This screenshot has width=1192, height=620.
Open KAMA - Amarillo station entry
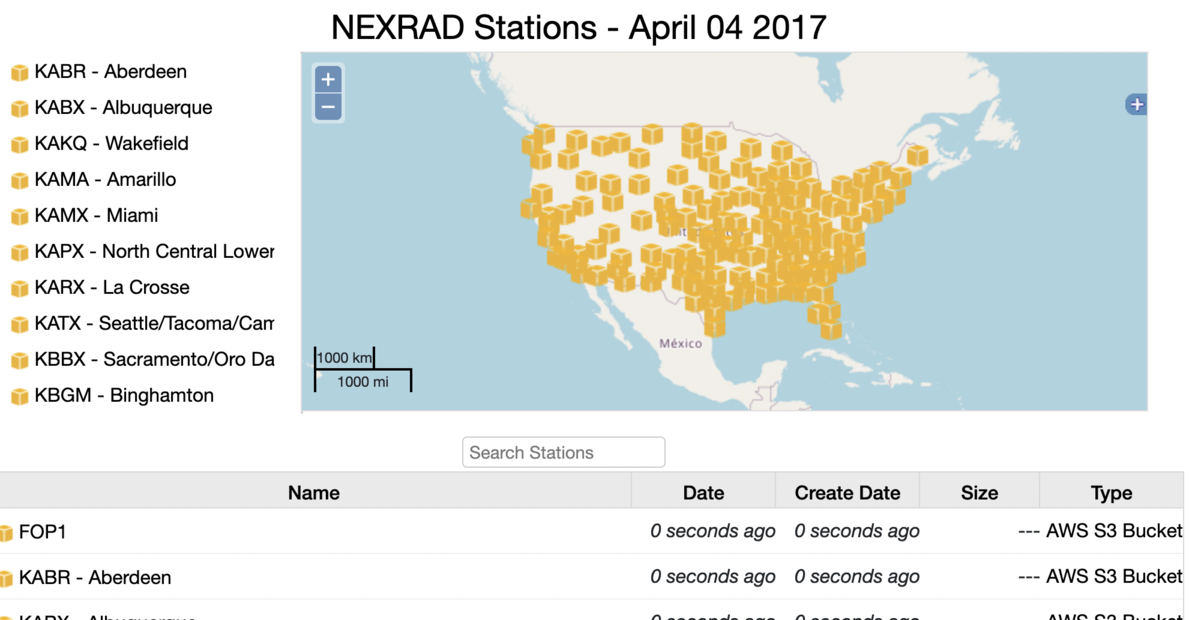pos(105,180)
